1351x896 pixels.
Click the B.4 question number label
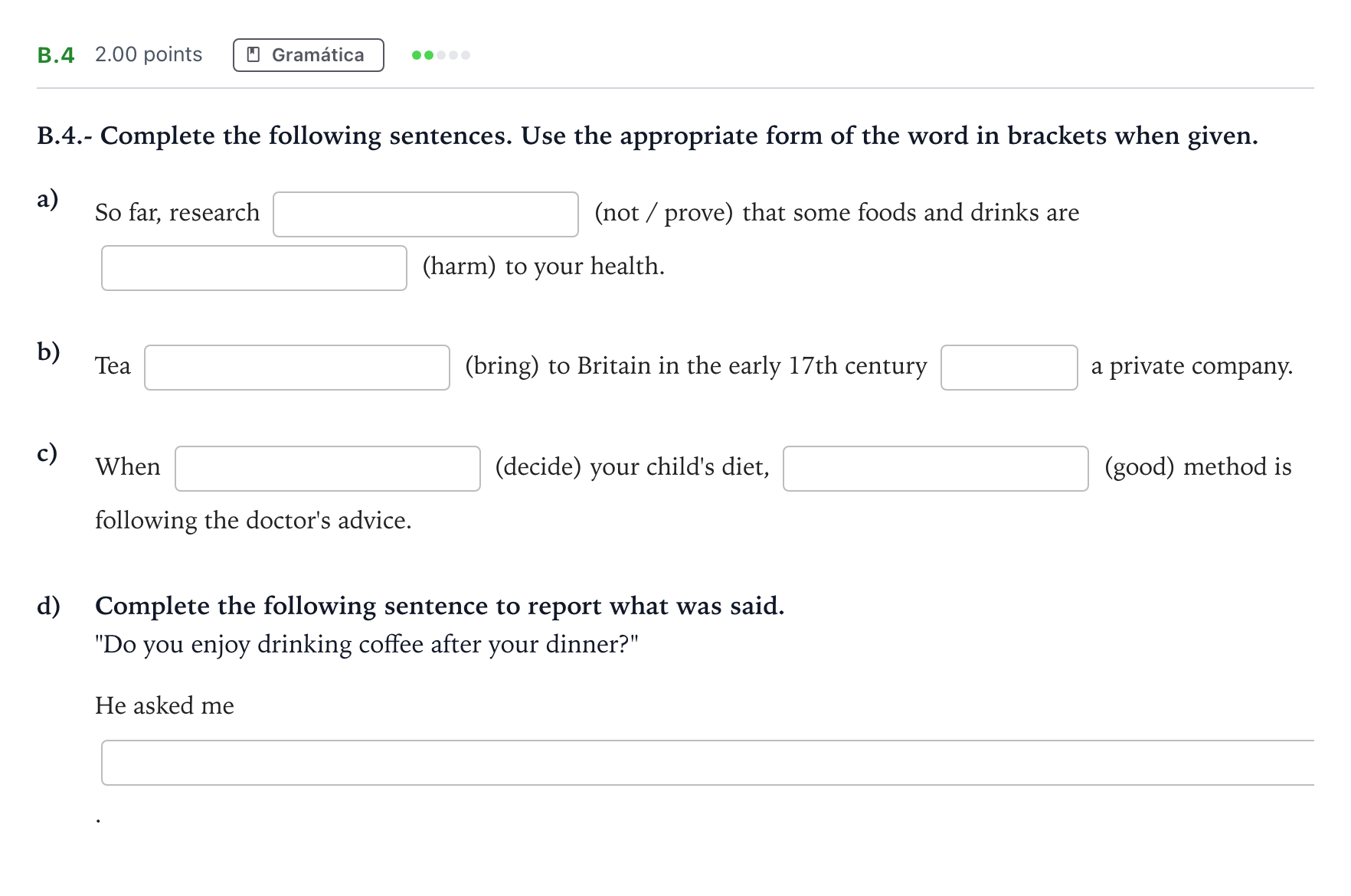[x=56, y=55]
